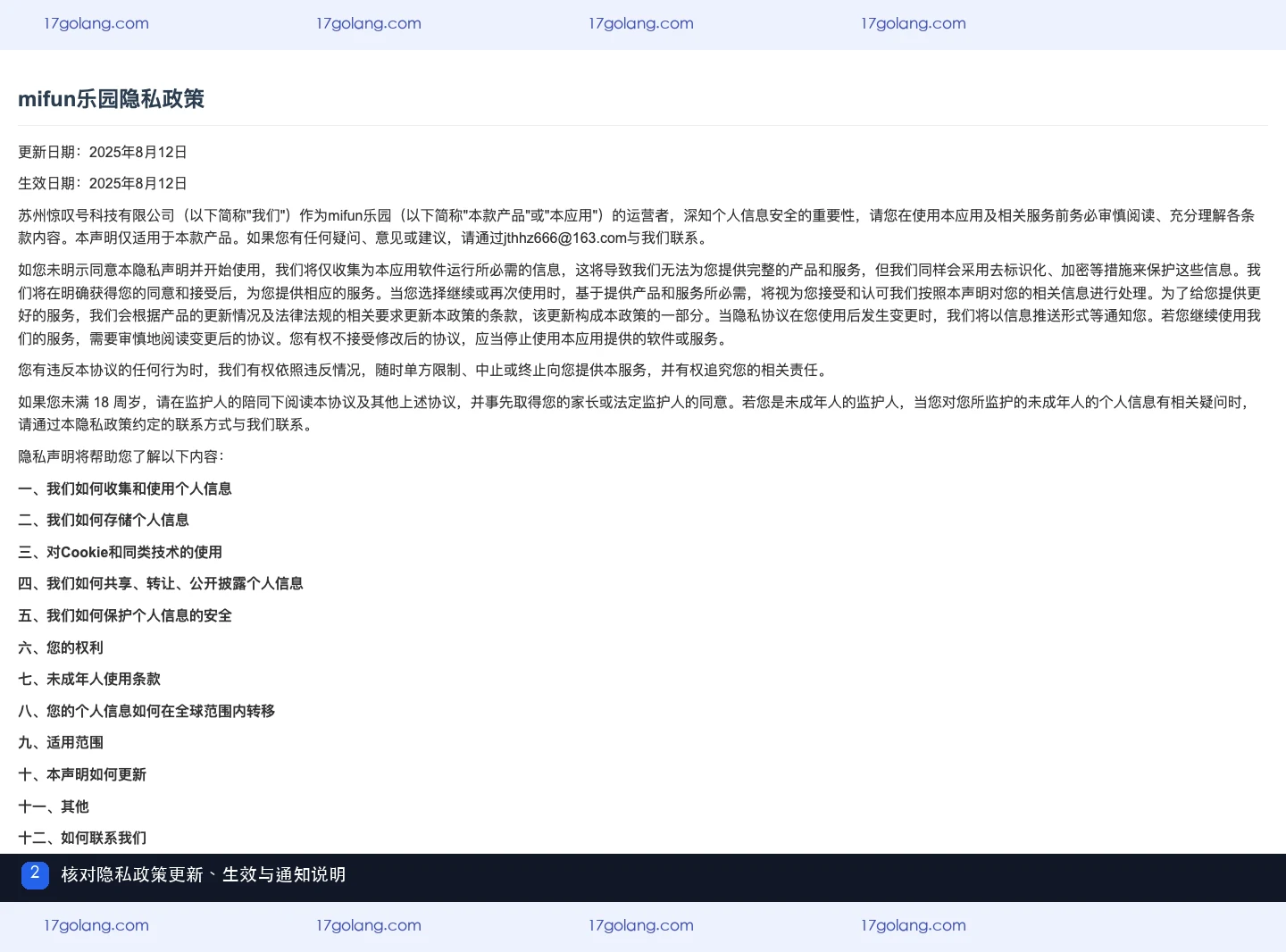This screenshot has height=952, width=1286.
Task: Click 八、您的个人信息如何在全球范围内转移
Action: (146, 711)
